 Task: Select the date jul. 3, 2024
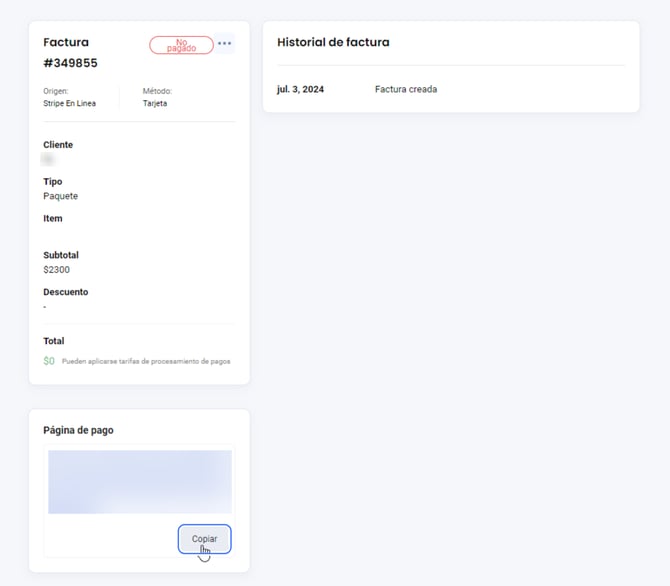click(300, 89)
